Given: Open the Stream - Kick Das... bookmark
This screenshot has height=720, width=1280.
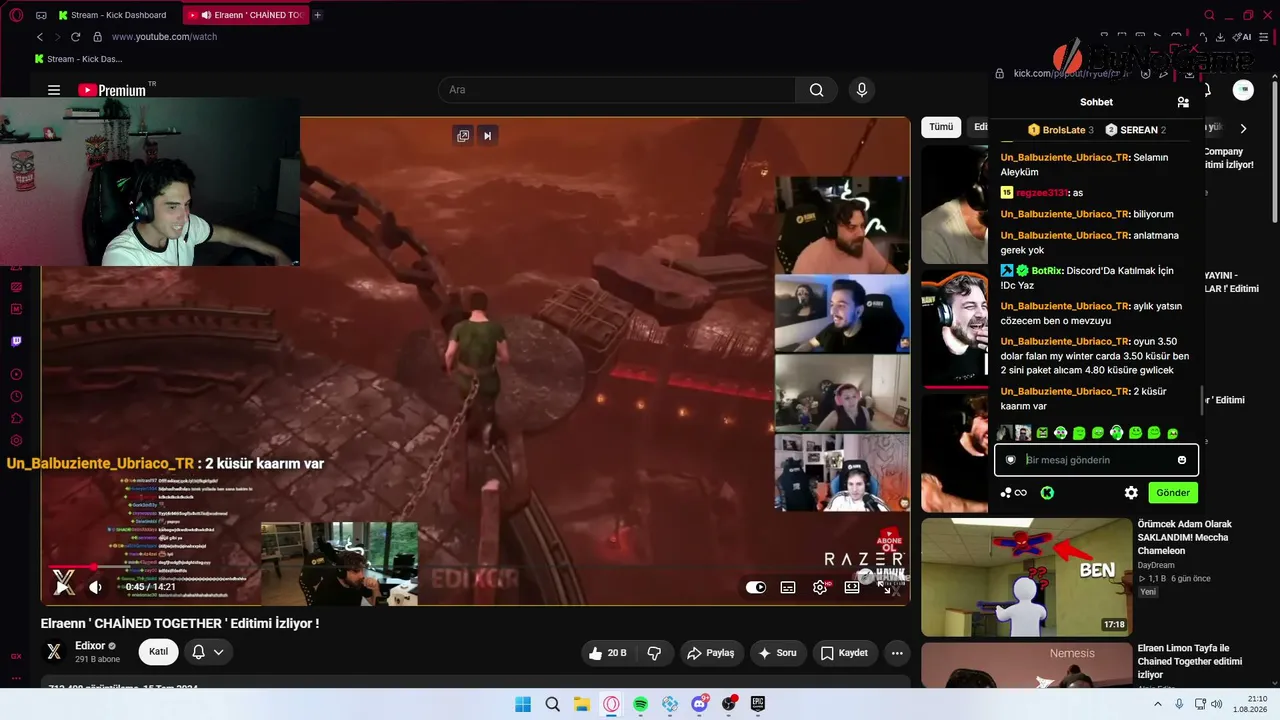Looking at the screenshot, I should (78, 59).
